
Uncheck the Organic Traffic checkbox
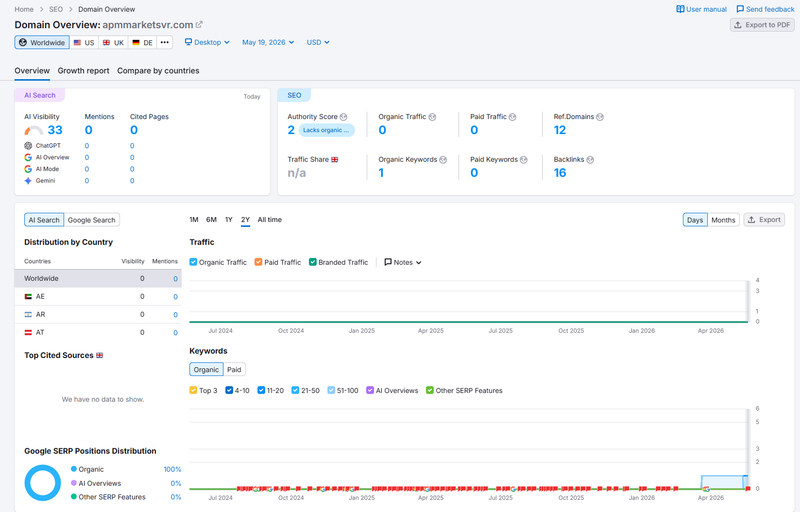pos(193,262)
